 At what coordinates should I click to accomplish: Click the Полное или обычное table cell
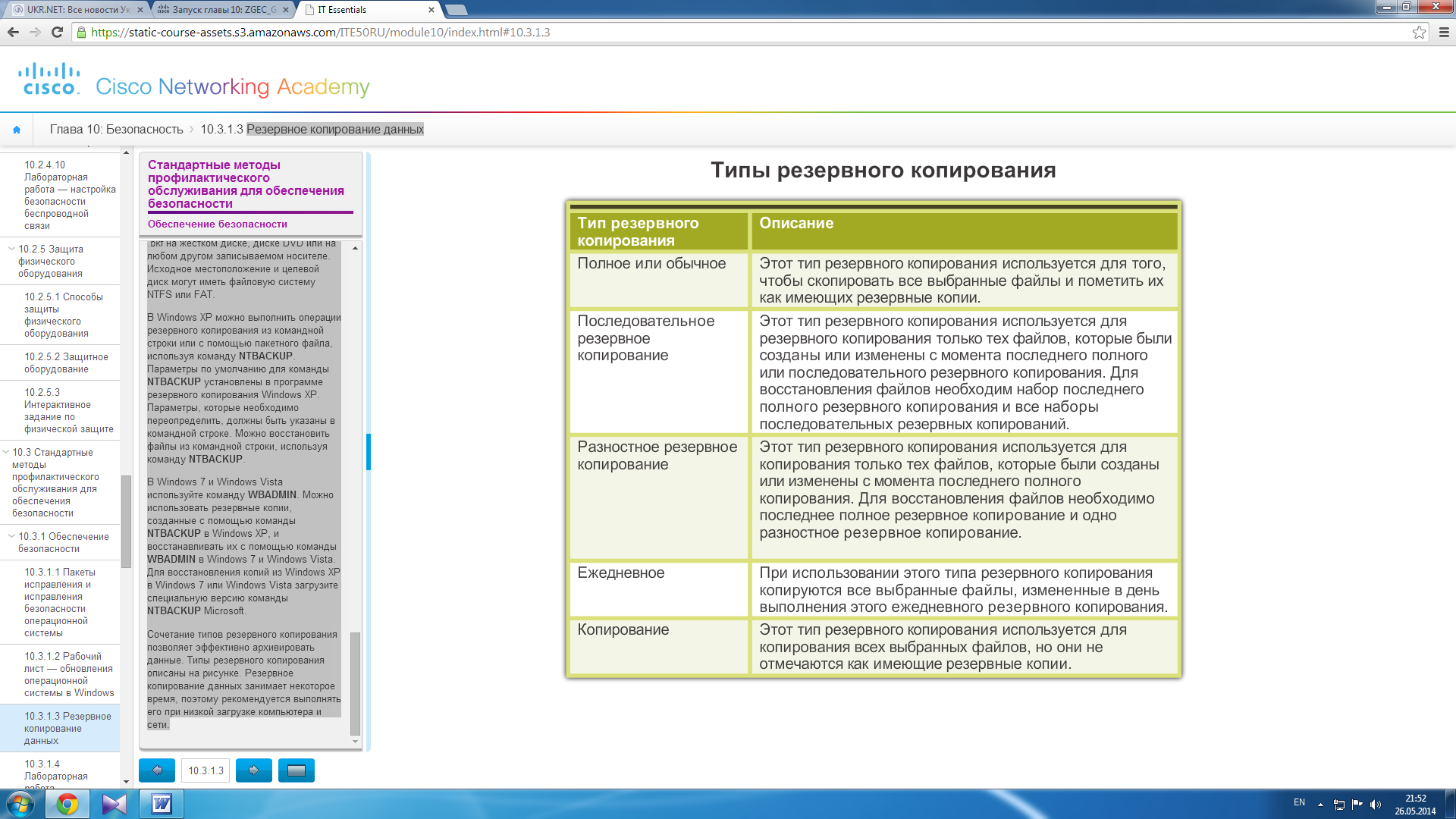[658, 280]
